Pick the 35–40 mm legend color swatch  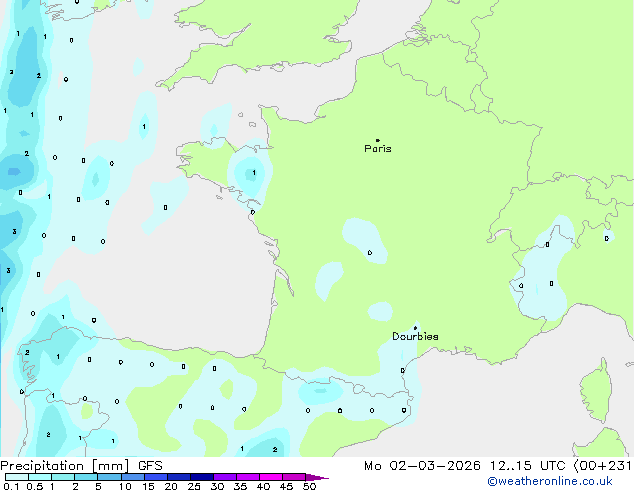click(247, 477)
